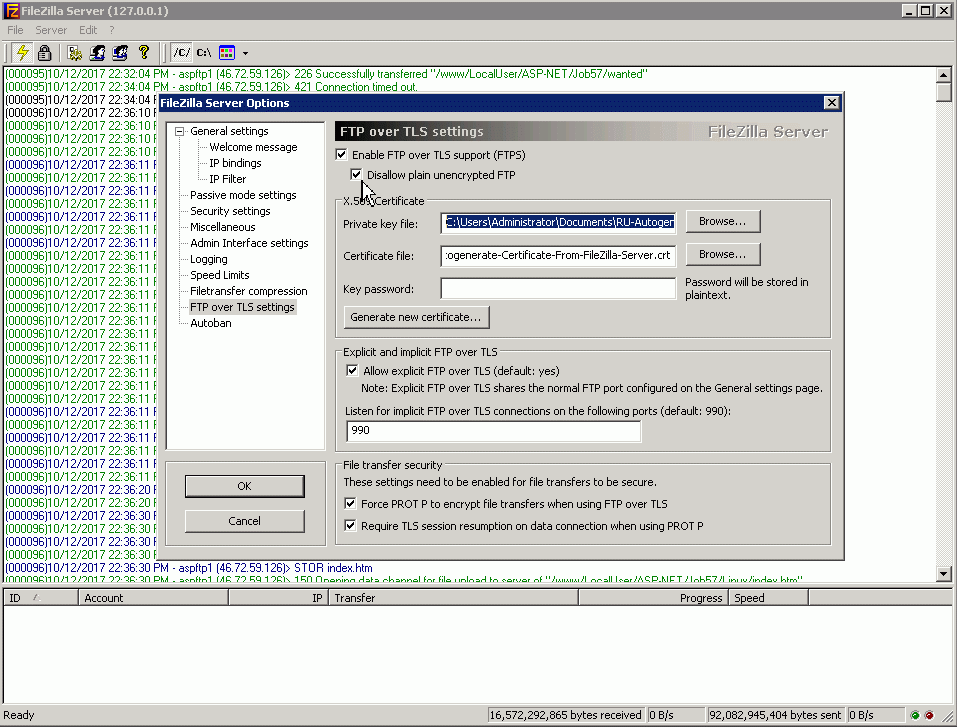Open dropdown arrow beside the sort icon
The width and height of the screenshot is (957, 727).
tap(245, 53)
